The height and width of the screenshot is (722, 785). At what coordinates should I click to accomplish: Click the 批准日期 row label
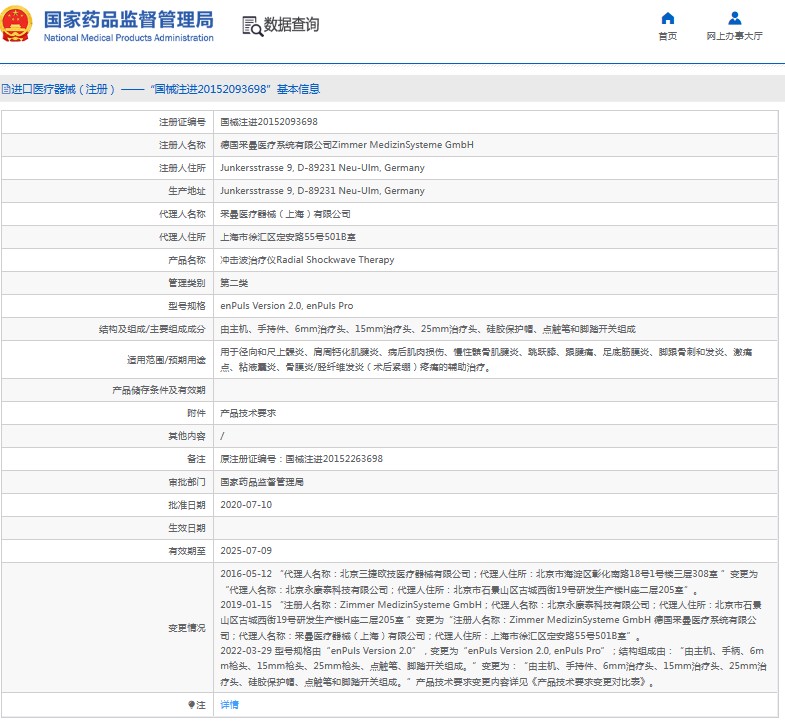187,505
